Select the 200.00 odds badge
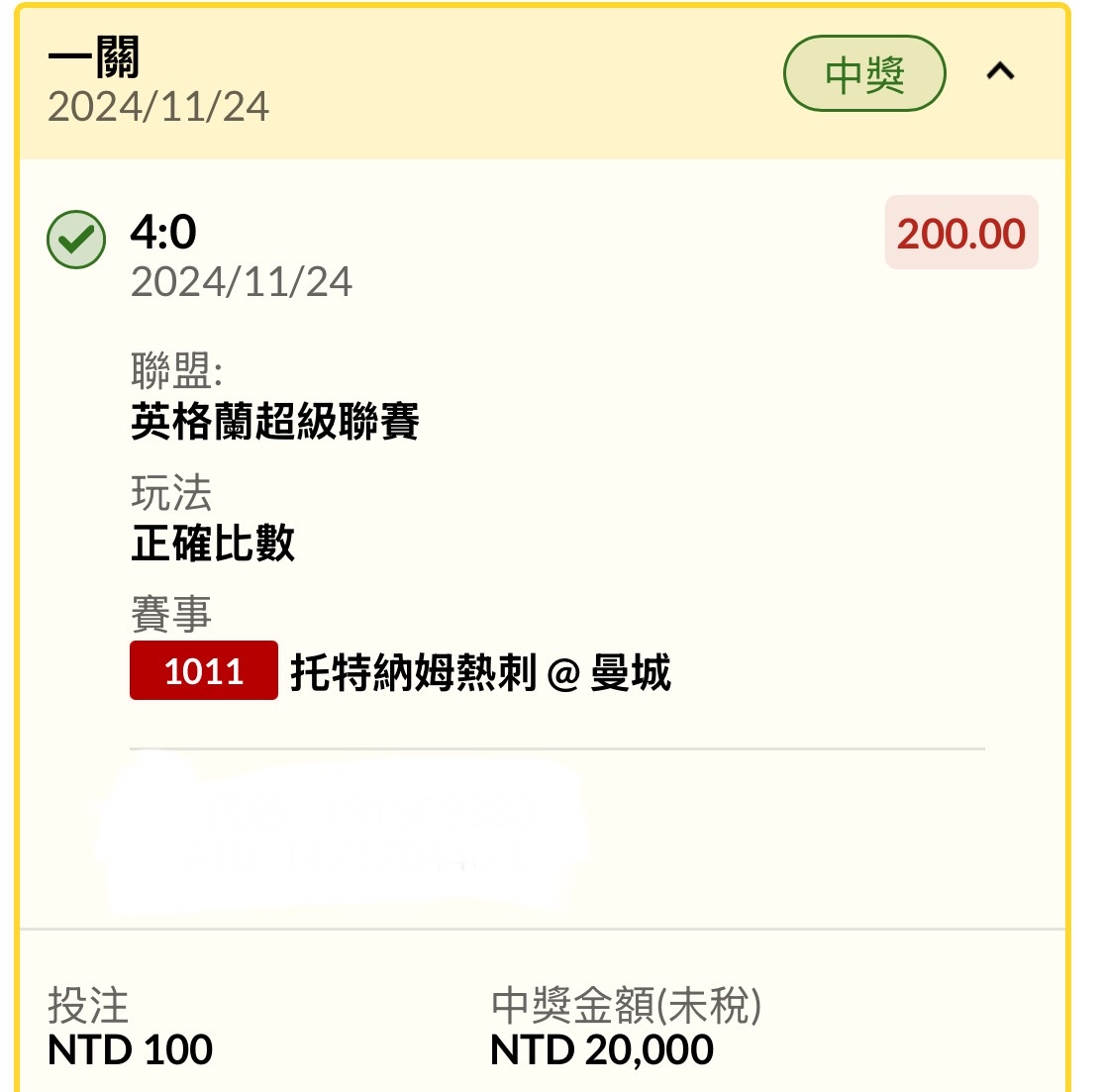The height and width of the screenshot is (1092, 1105). point(960,234)
